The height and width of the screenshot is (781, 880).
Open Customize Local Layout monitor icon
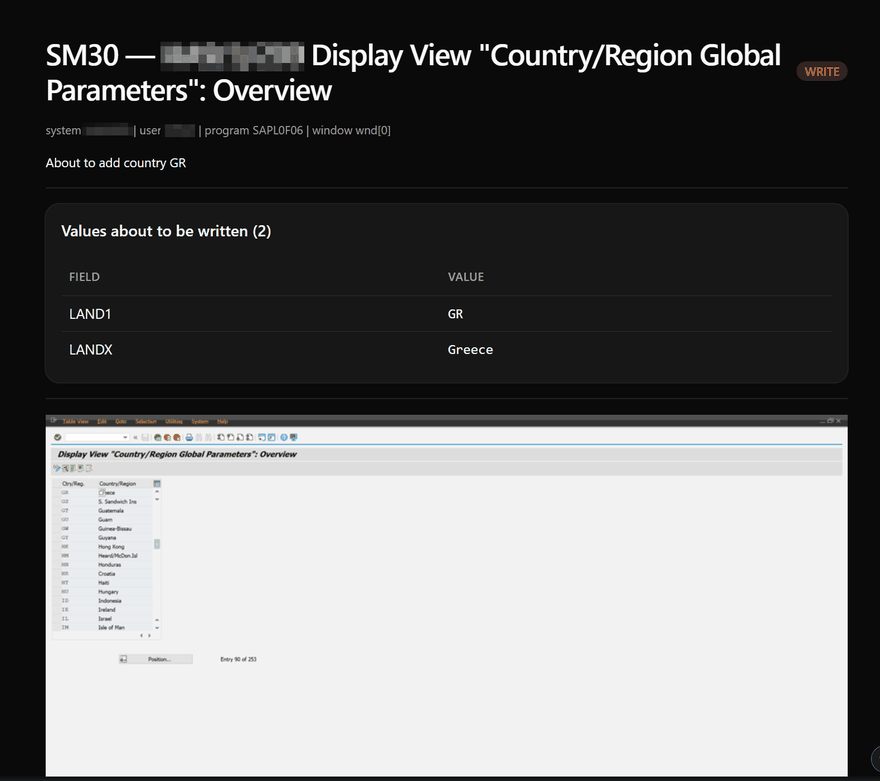pos(294,437)
